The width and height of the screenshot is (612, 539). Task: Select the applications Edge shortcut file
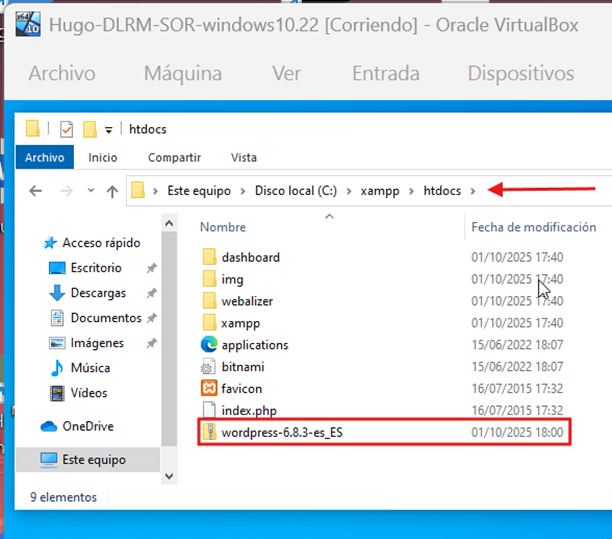tap(254, 345)
